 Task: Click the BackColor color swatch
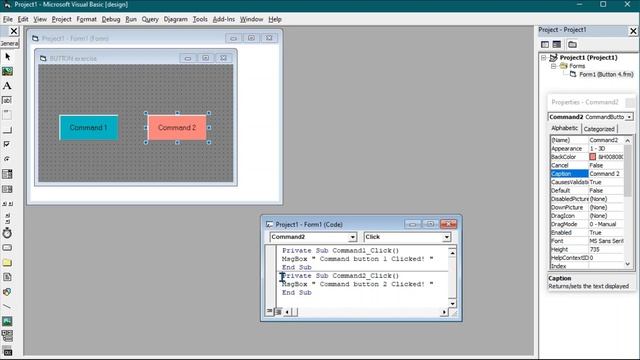[593, 157]
